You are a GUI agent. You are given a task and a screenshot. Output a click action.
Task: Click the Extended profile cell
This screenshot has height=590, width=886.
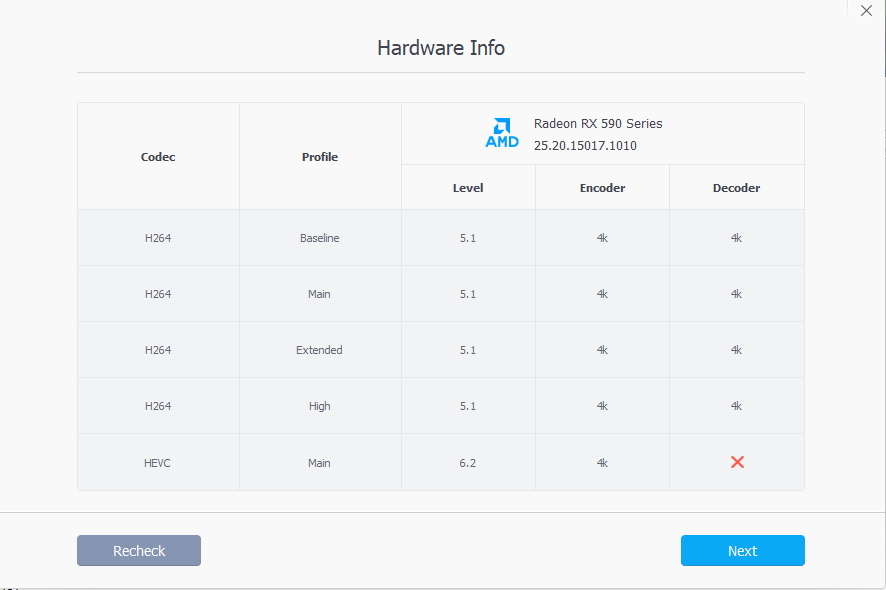pos(319,350)
